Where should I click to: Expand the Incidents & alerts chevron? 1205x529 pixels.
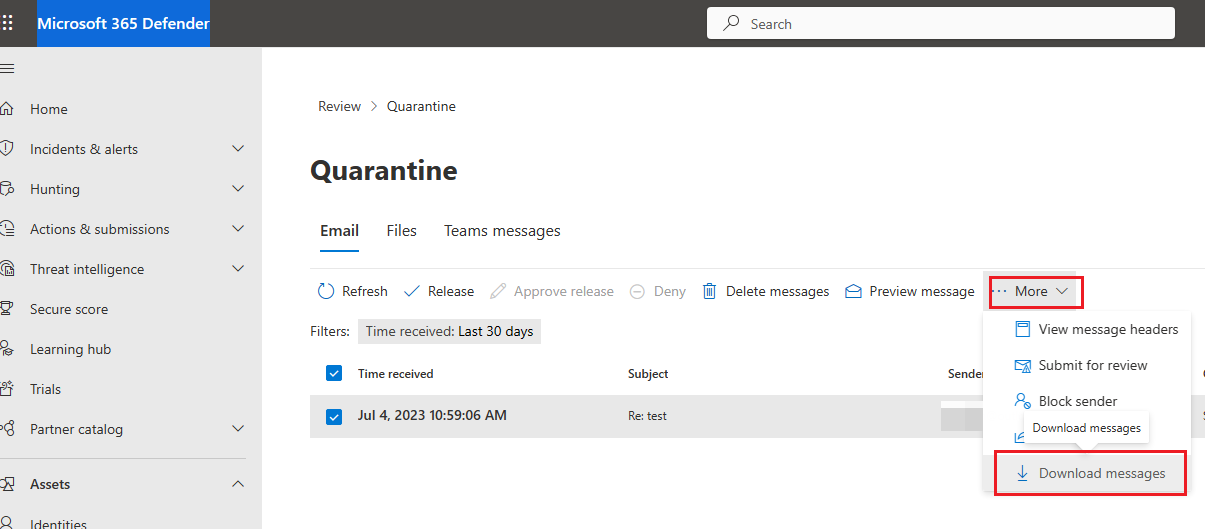[x=238, y=149]
